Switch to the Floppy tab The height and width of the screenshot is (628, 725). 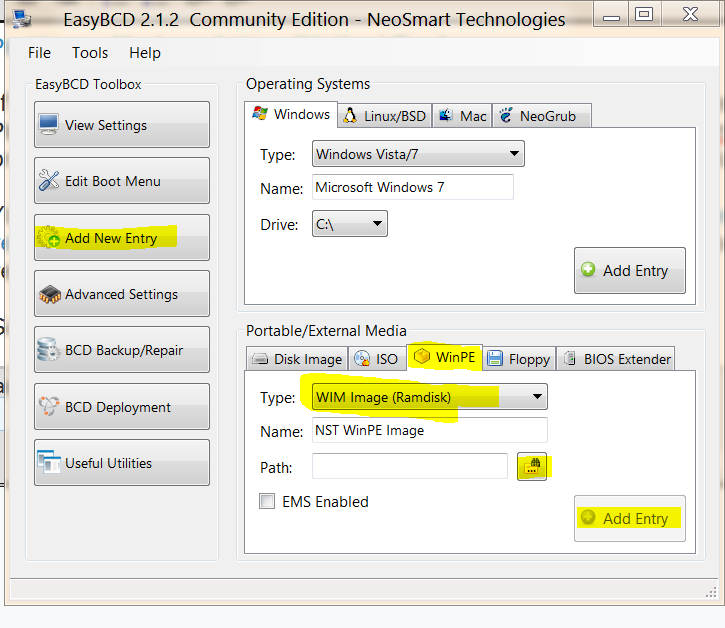coord(519,359)
